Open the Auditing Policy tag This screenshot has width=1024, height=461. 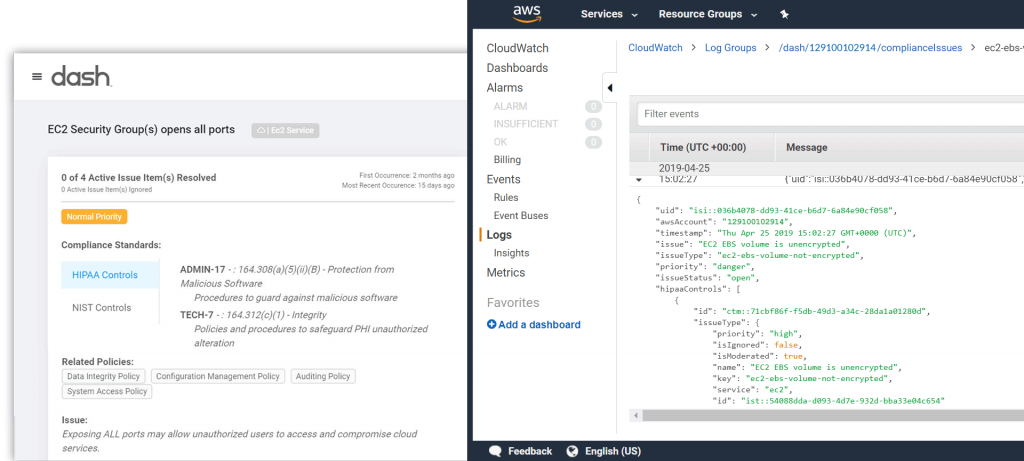pos(323,376)
